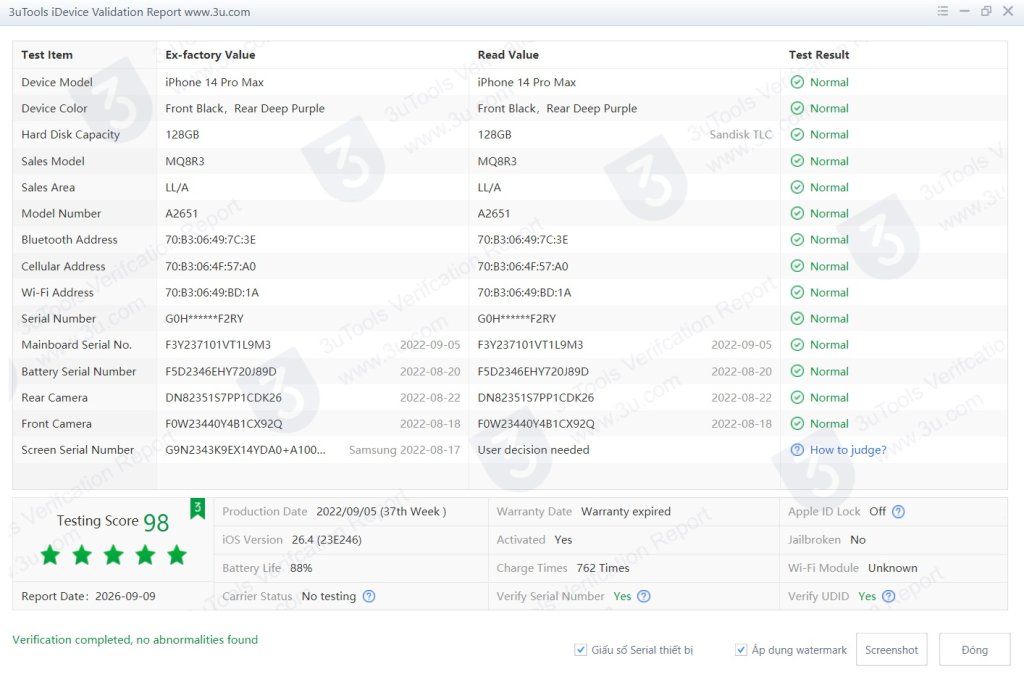
Task: Click the Normal check icon for Device Model
Action: tap(797, 82)
